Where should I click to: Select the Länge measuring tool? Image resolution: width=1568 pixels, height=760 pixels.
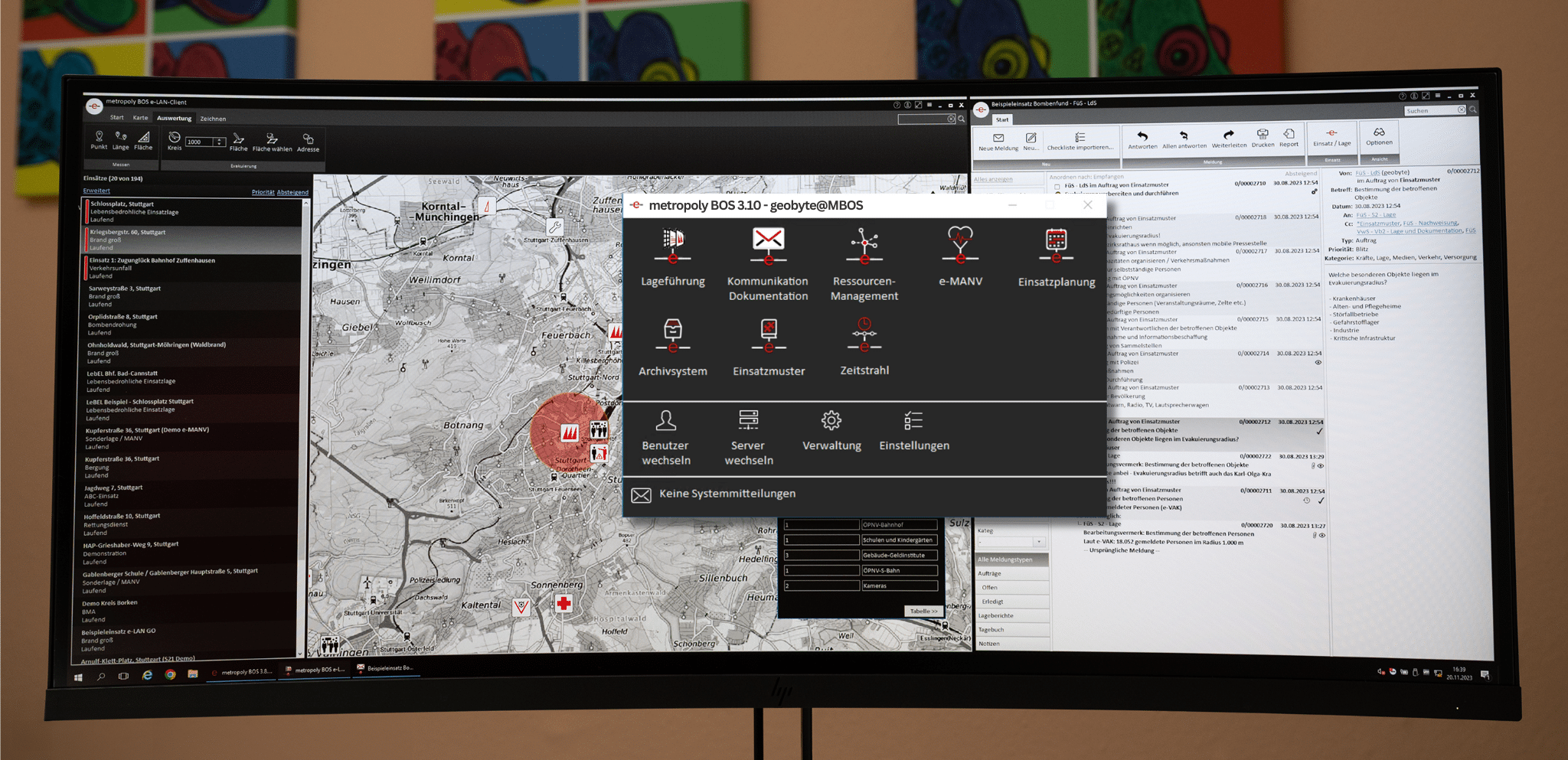121,139
